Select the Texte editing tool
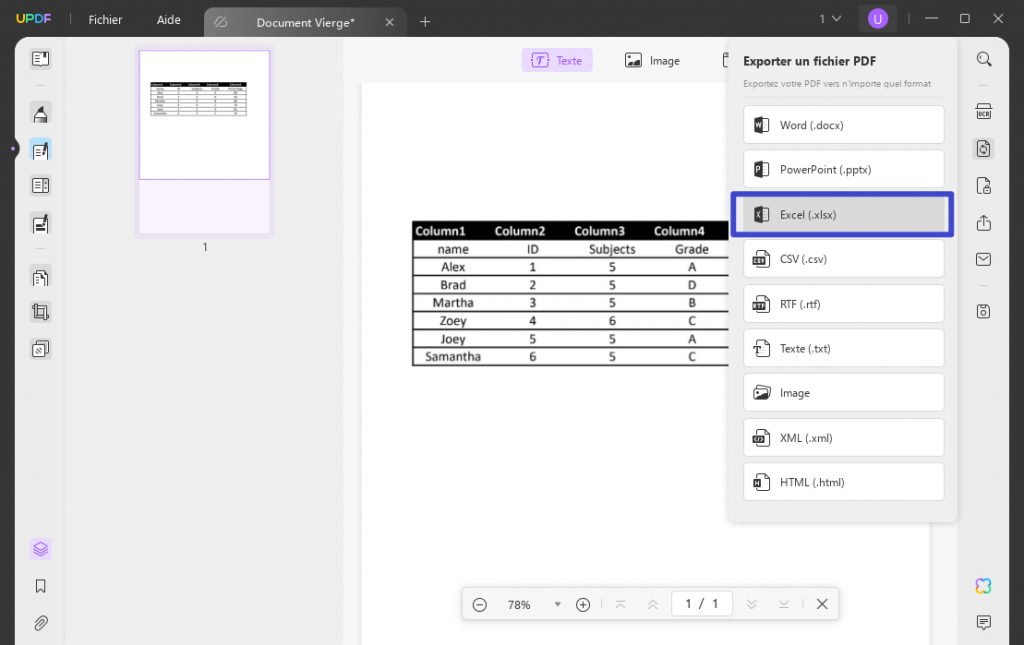This screenshot has height=645, width=1024. (x=556, y=59)
